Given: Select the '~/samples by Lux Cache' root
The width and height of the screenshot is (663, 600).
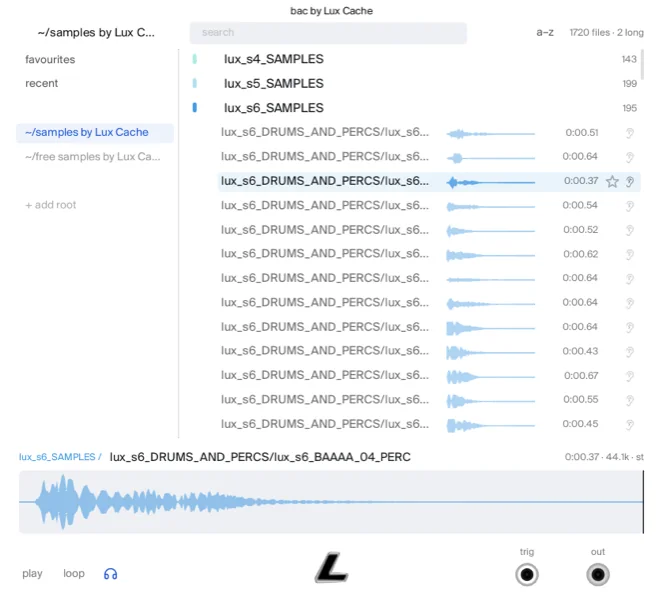Looking at the screenshot, I should click(95, 133).
